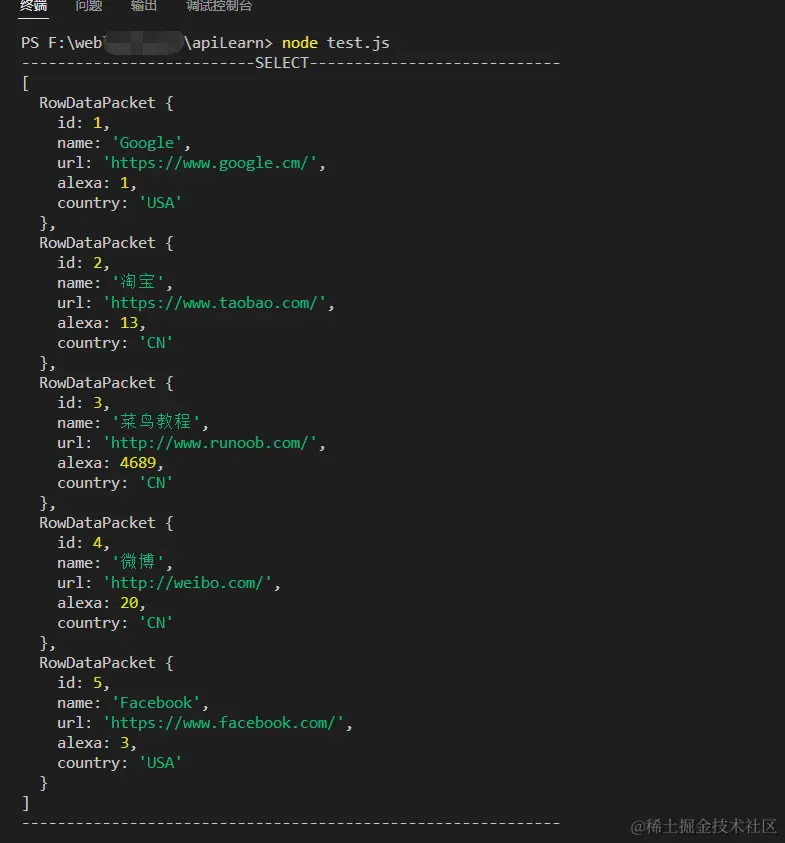Screen dimensions: 785x843
Task: Click the URL 'http://weibo.com/'
Action: click(x=187, y=583)
